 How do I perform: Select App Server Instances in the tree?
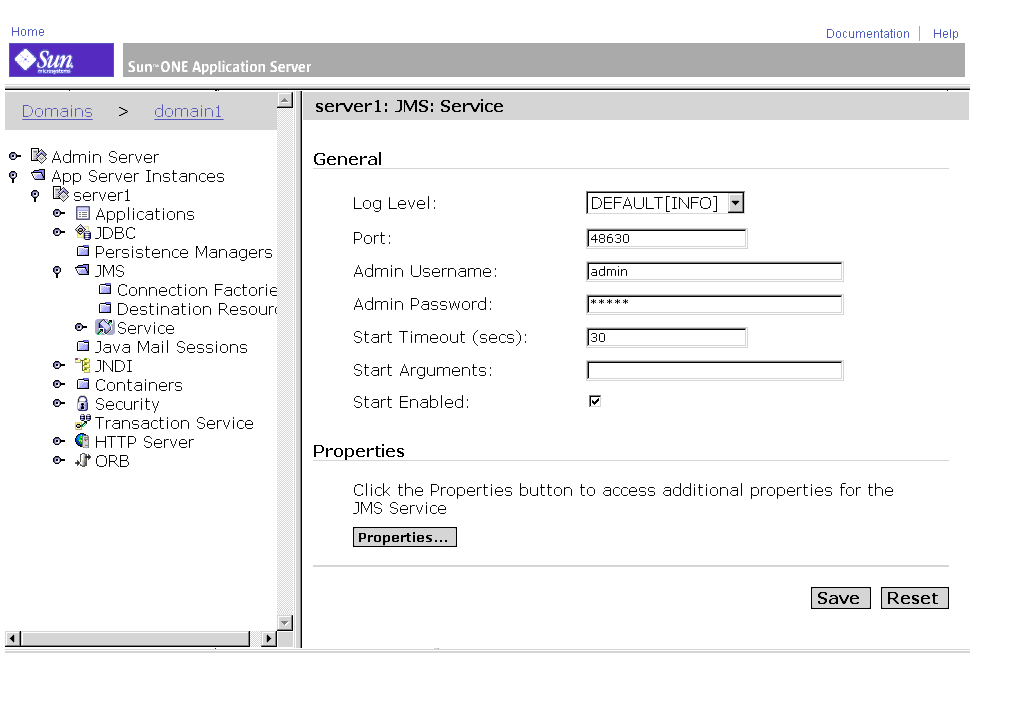click(x=138, y=176)
